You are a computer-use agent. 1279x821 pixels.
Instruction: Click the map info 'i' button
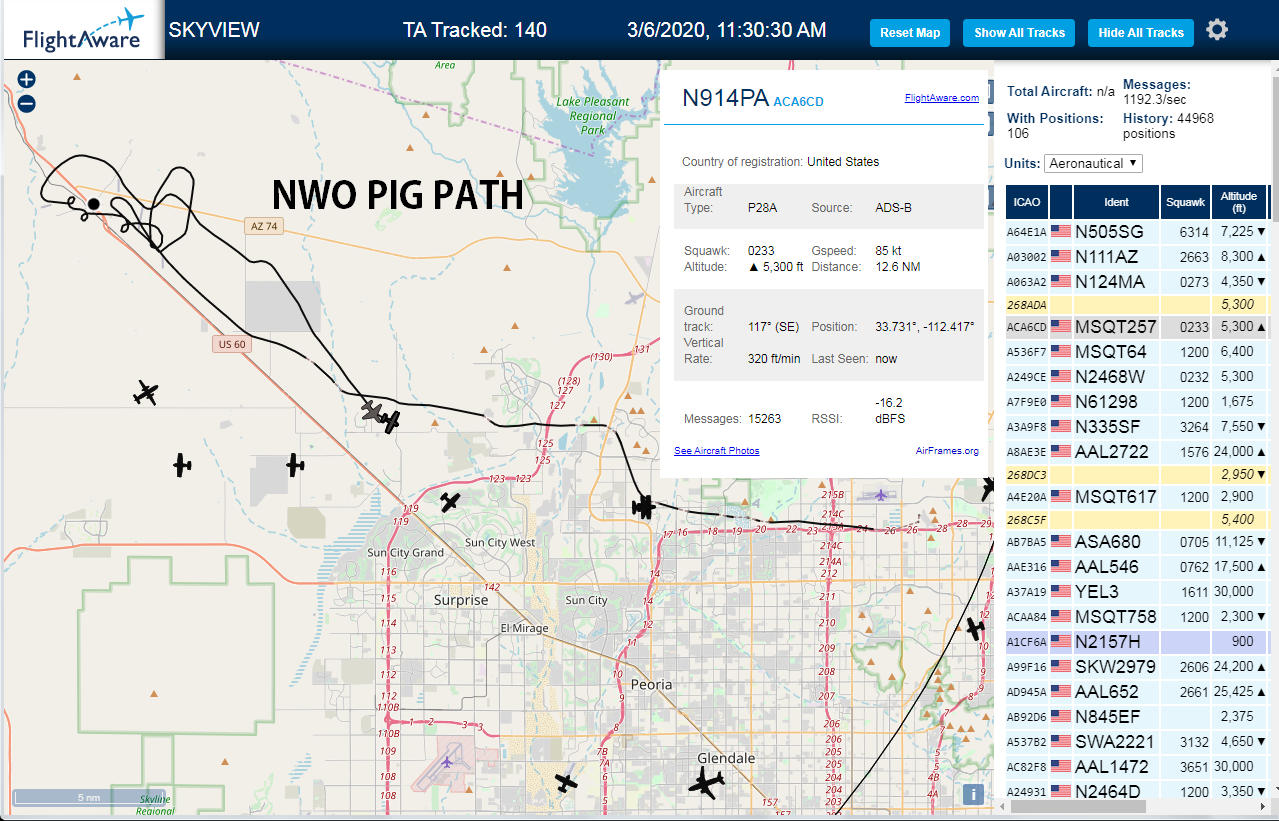pyautogui.click(x=973, y=794)
